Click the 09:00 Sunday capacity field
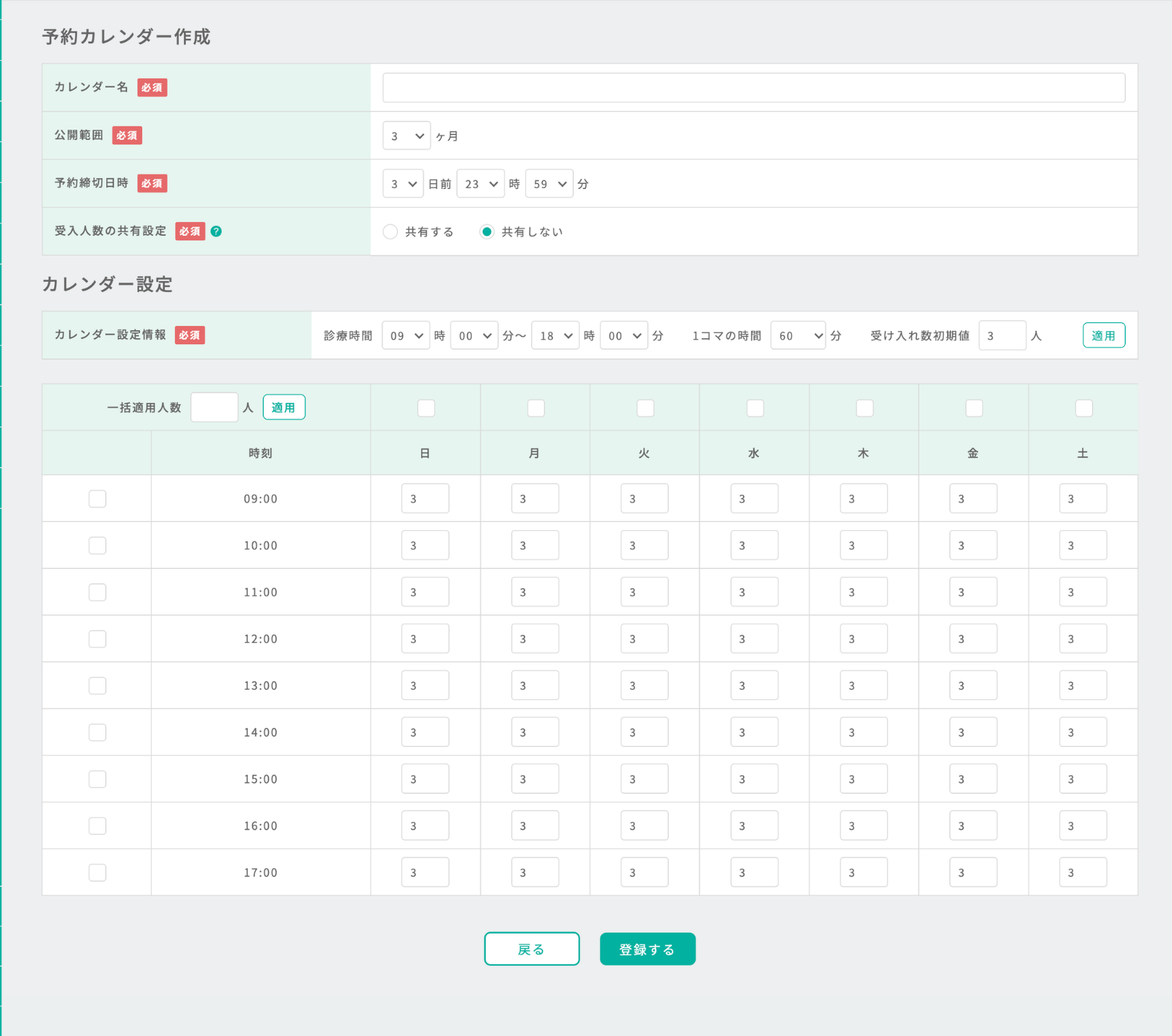The image size is (1172, 1036). 426,499
